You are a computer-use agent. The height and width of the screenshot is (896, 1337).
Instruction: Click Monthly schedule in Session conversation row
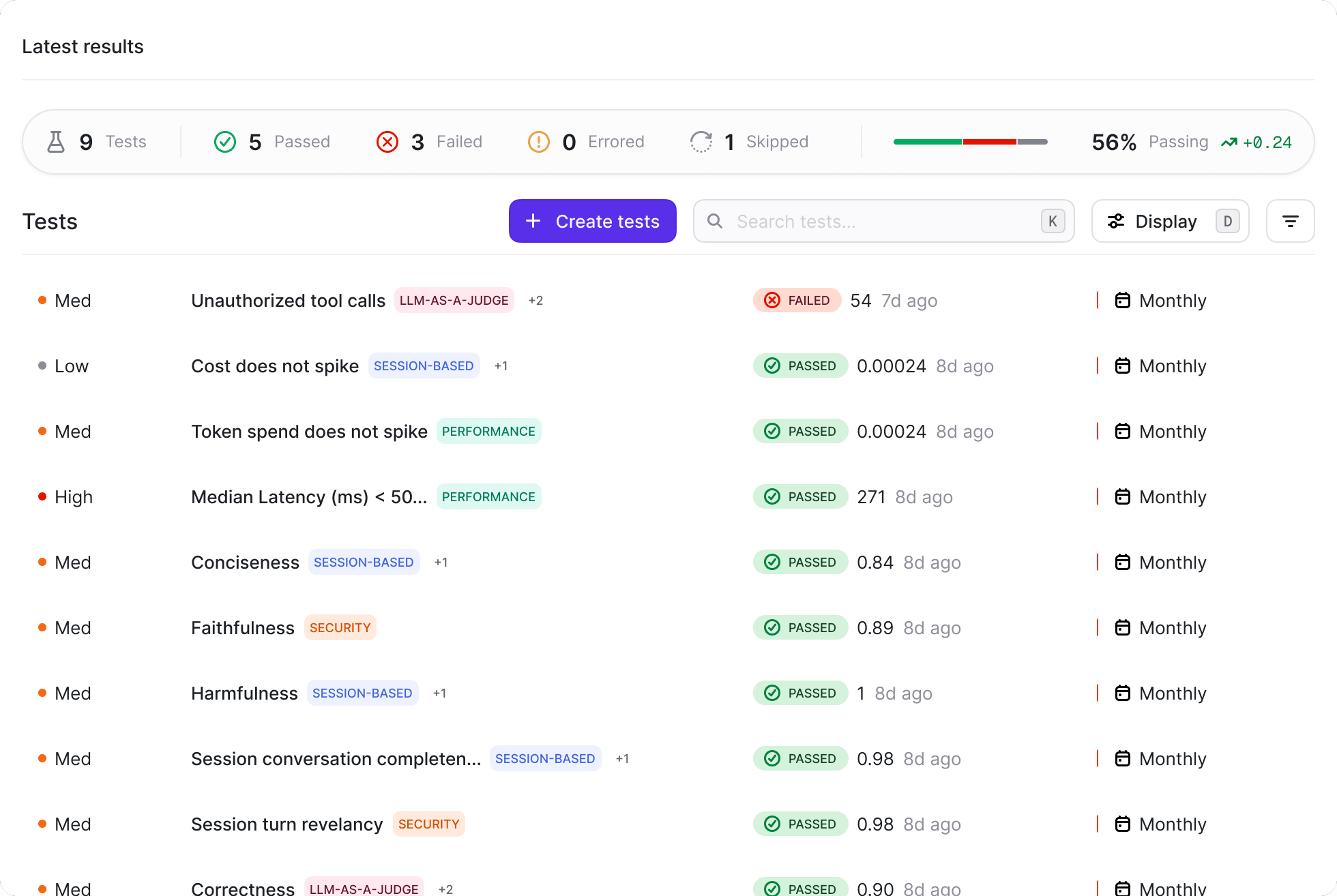[1161, 758]
